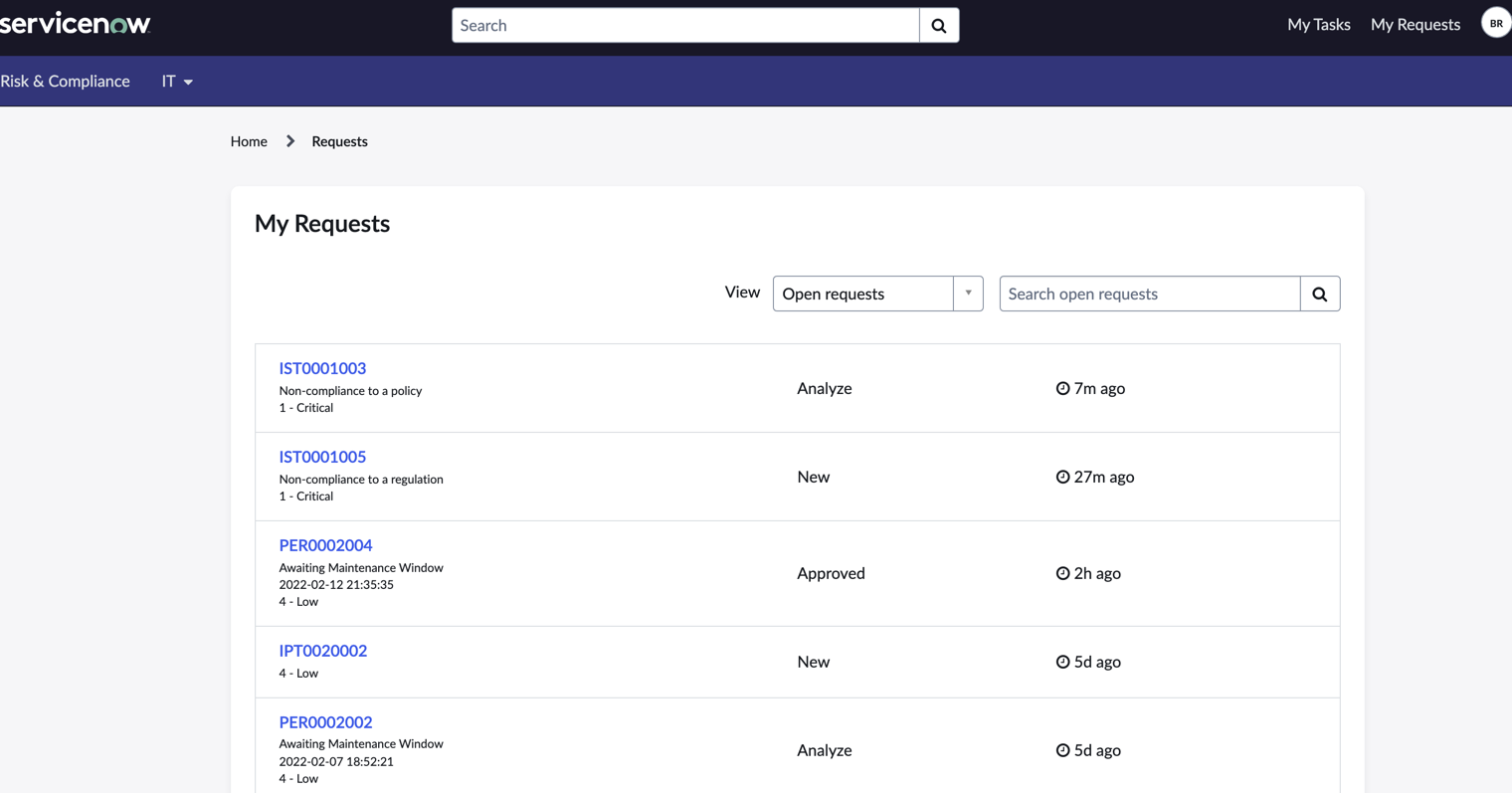Click the View label

click(x=742, y=292)
